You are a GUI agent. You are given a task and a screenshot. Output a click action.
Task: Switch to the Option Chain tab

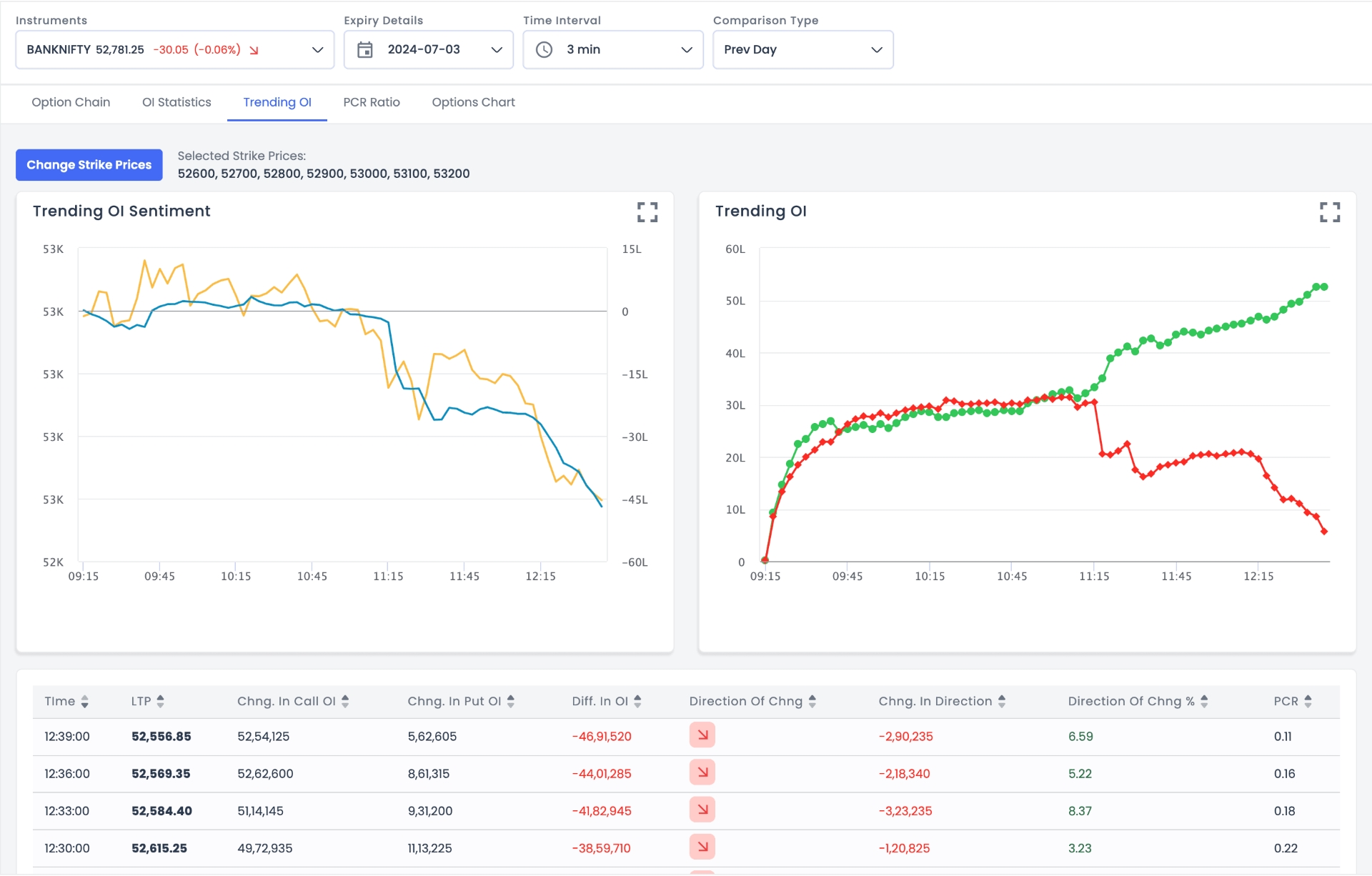[70, 102]
